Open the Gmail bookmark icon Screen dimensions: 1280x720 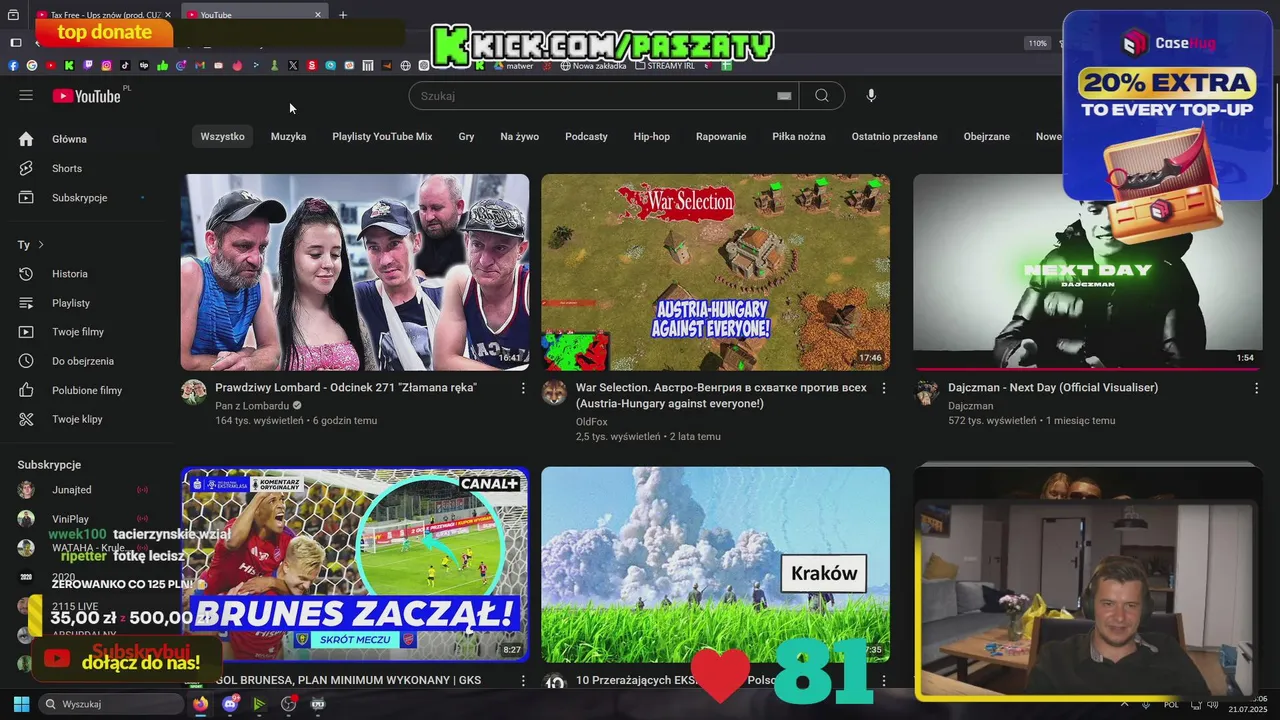[200, 66]
